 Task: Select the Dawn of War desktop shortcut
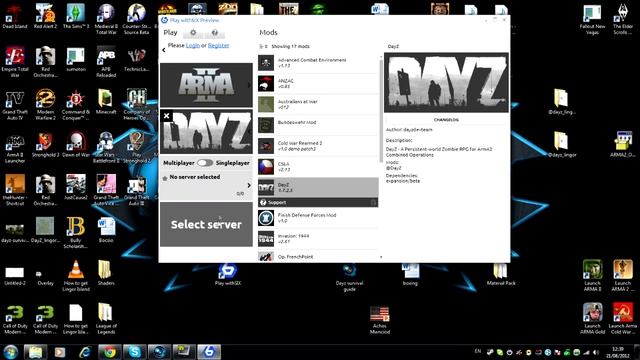pos(76,144)
